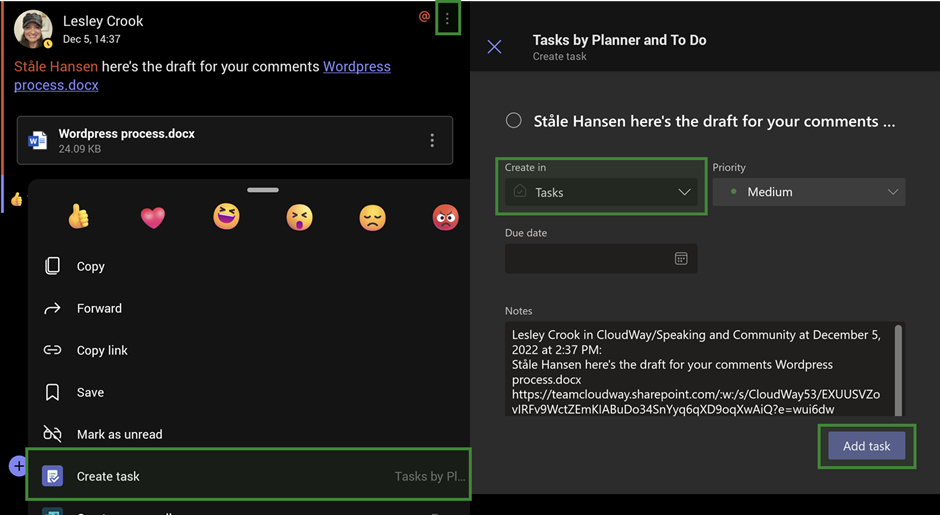React with red heart emoji
The image size is (940, 515).
tap(153, 217)
